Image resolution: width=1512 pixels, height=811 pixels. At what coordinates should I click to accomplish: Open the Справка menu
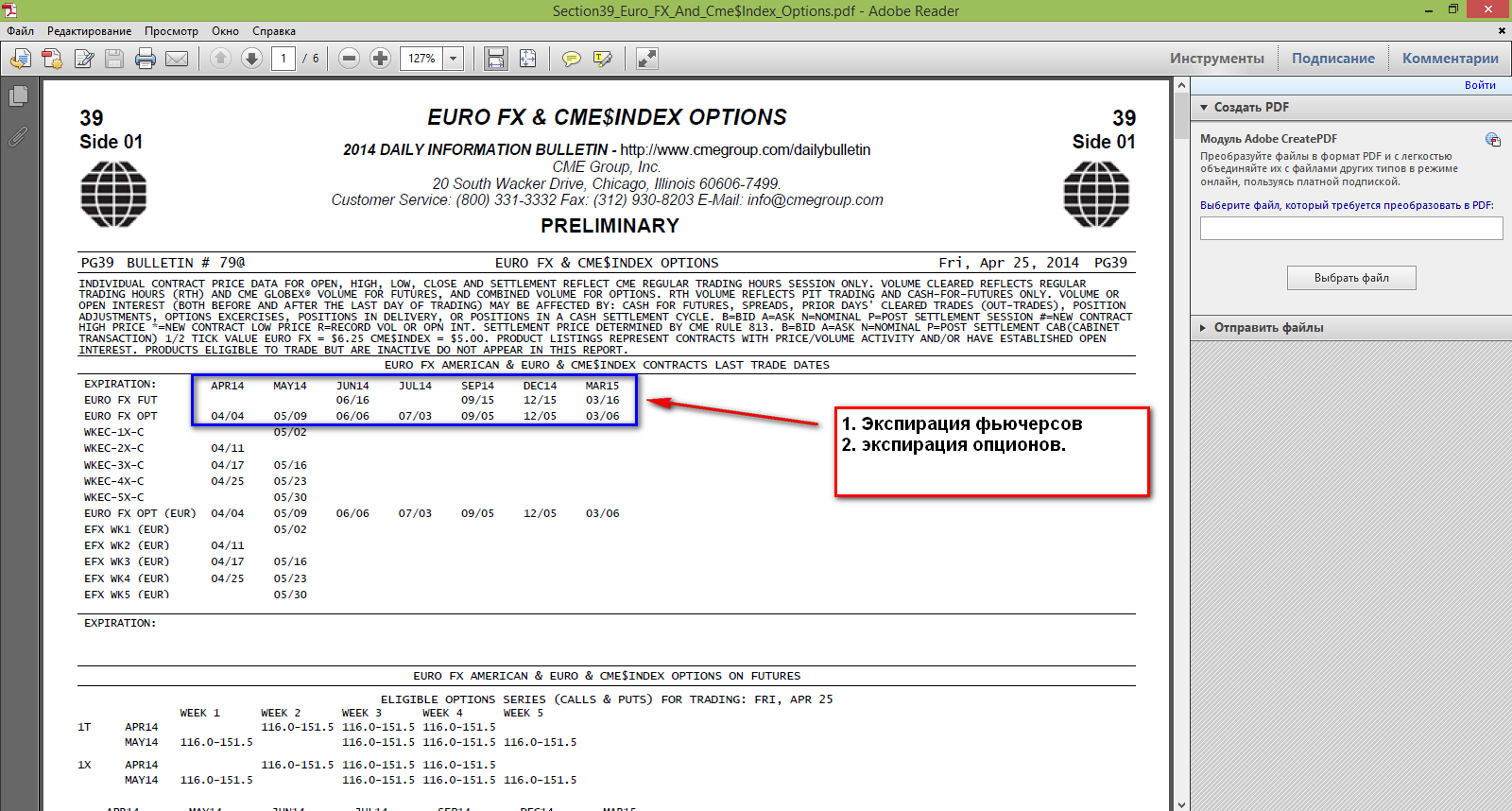coord(274,31)
